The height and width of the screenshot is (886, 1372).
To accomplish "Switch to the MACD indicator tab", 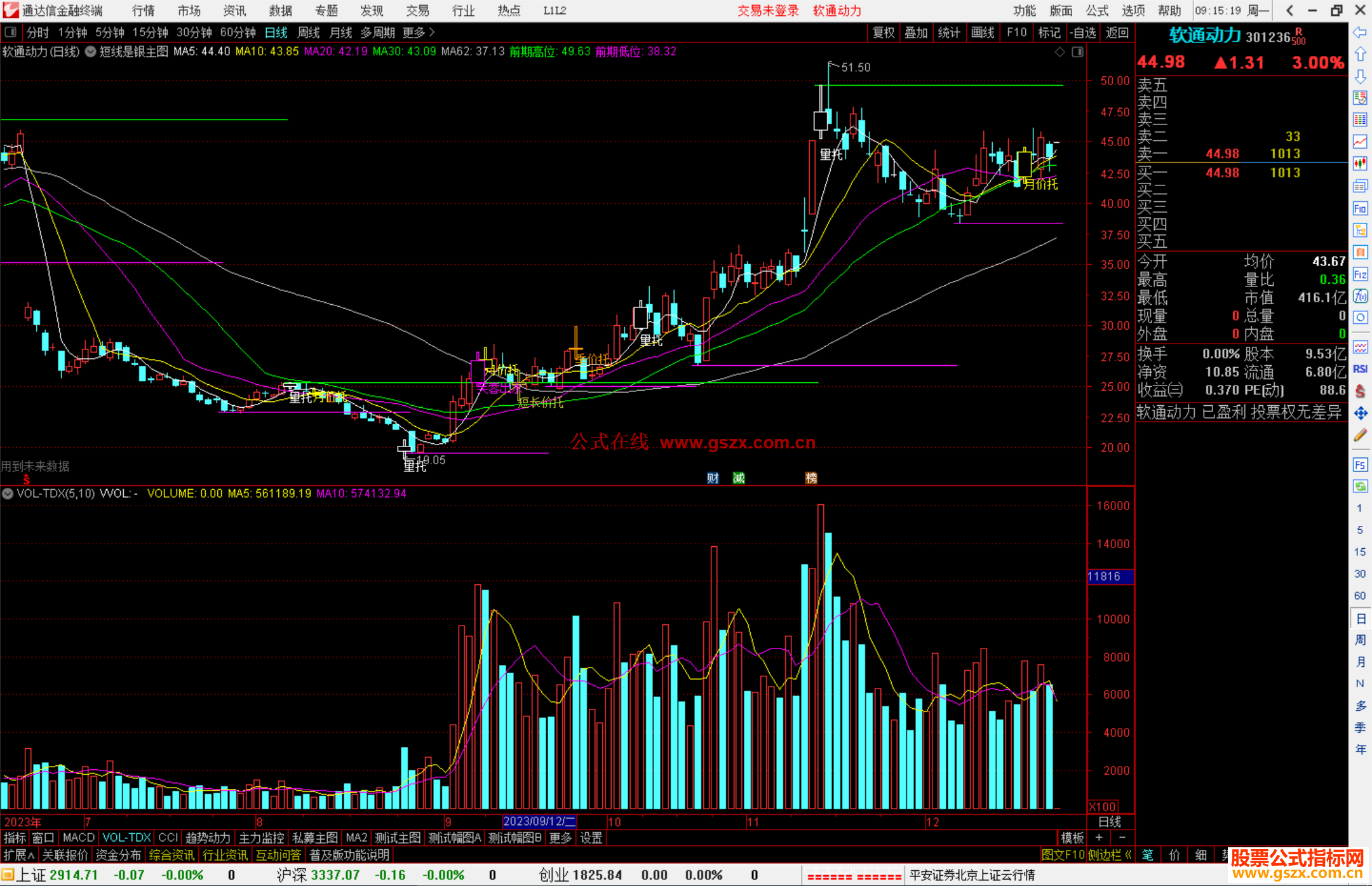I will [79, 838].
